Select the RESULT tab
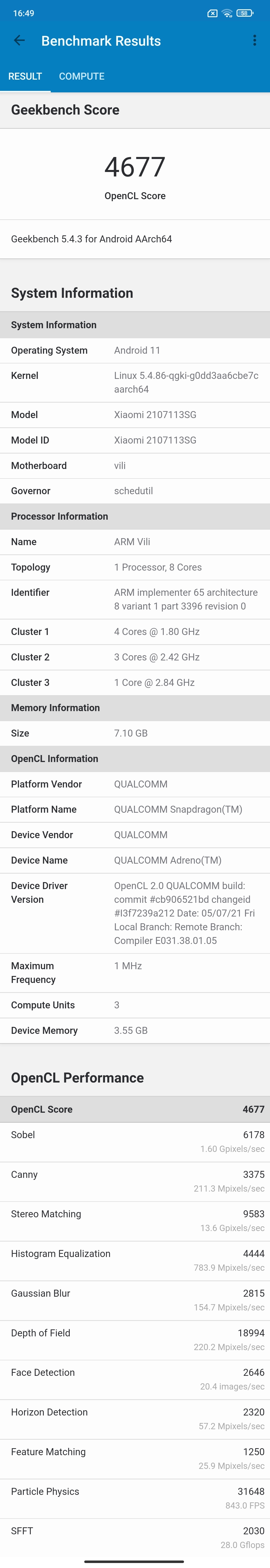 pos(25,76)
